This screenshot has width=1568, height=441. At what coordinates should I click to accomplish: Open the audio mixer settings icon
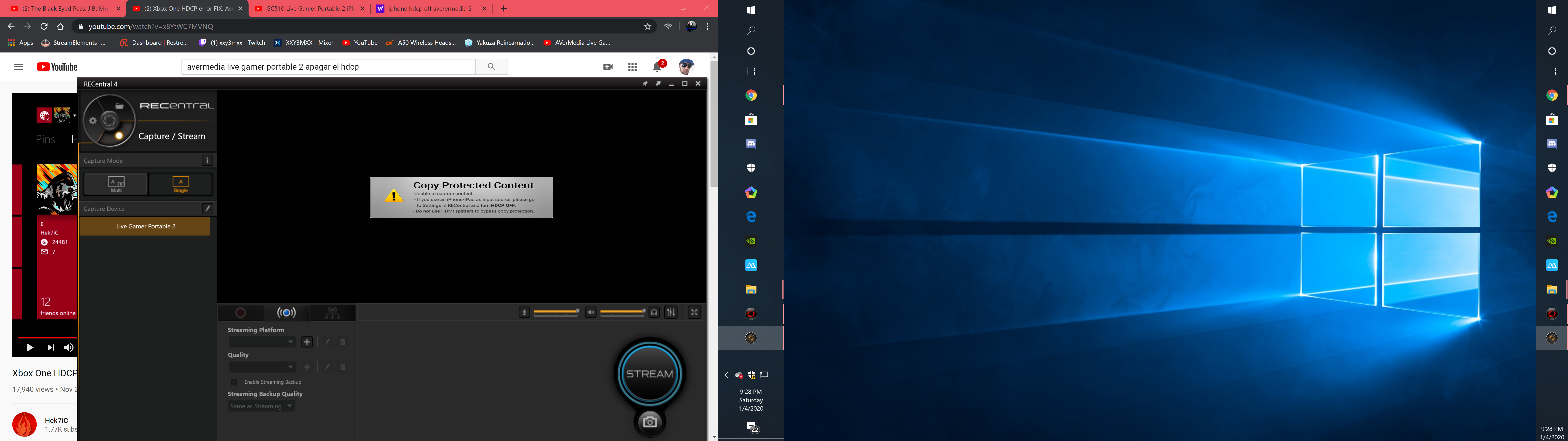coord(671,312)
